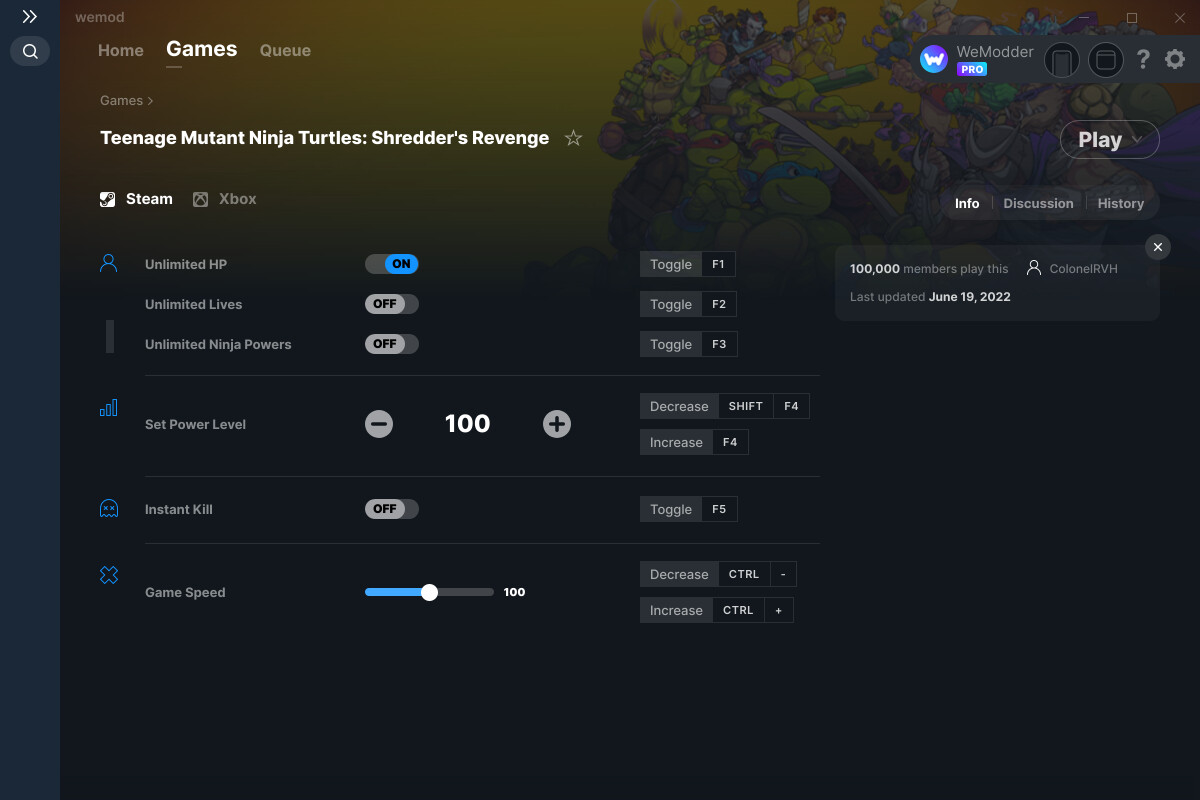Open the phone-shaped icon next to WeModder

pyautogui.click(x=1061, y=60)
